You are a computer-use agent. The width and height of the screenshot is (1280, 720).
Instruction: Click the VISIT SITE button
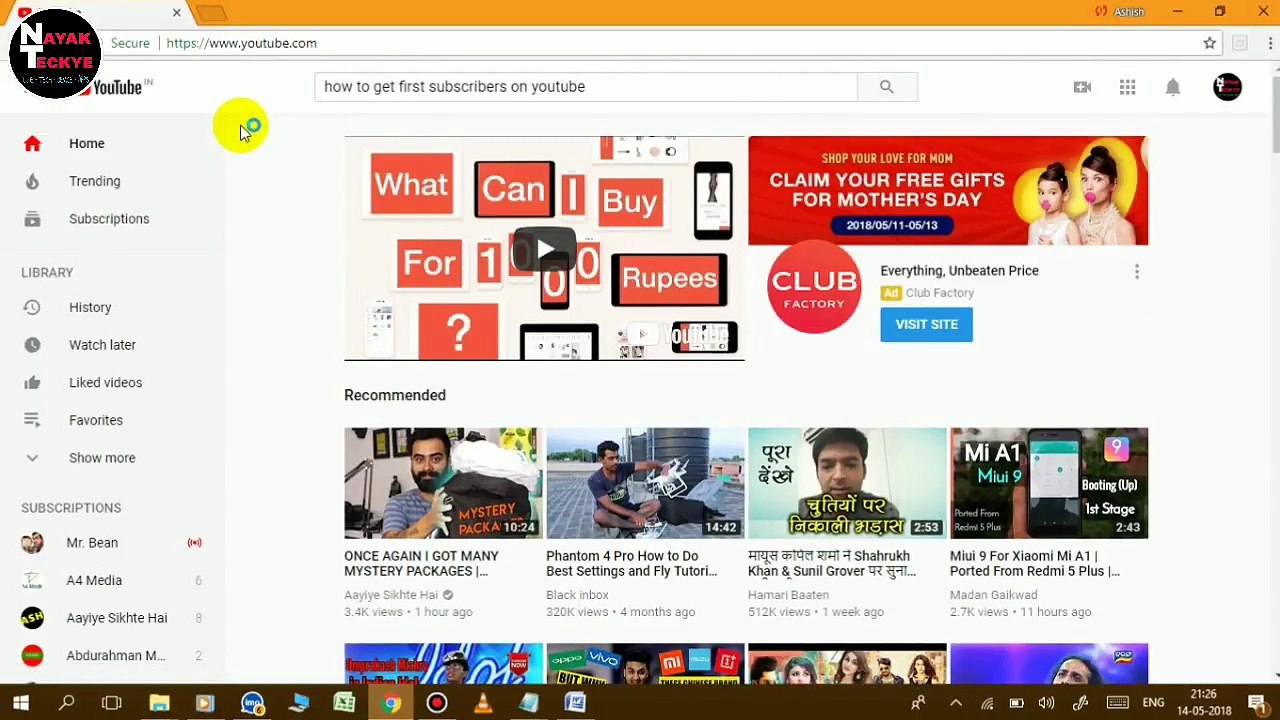[926, 324]
